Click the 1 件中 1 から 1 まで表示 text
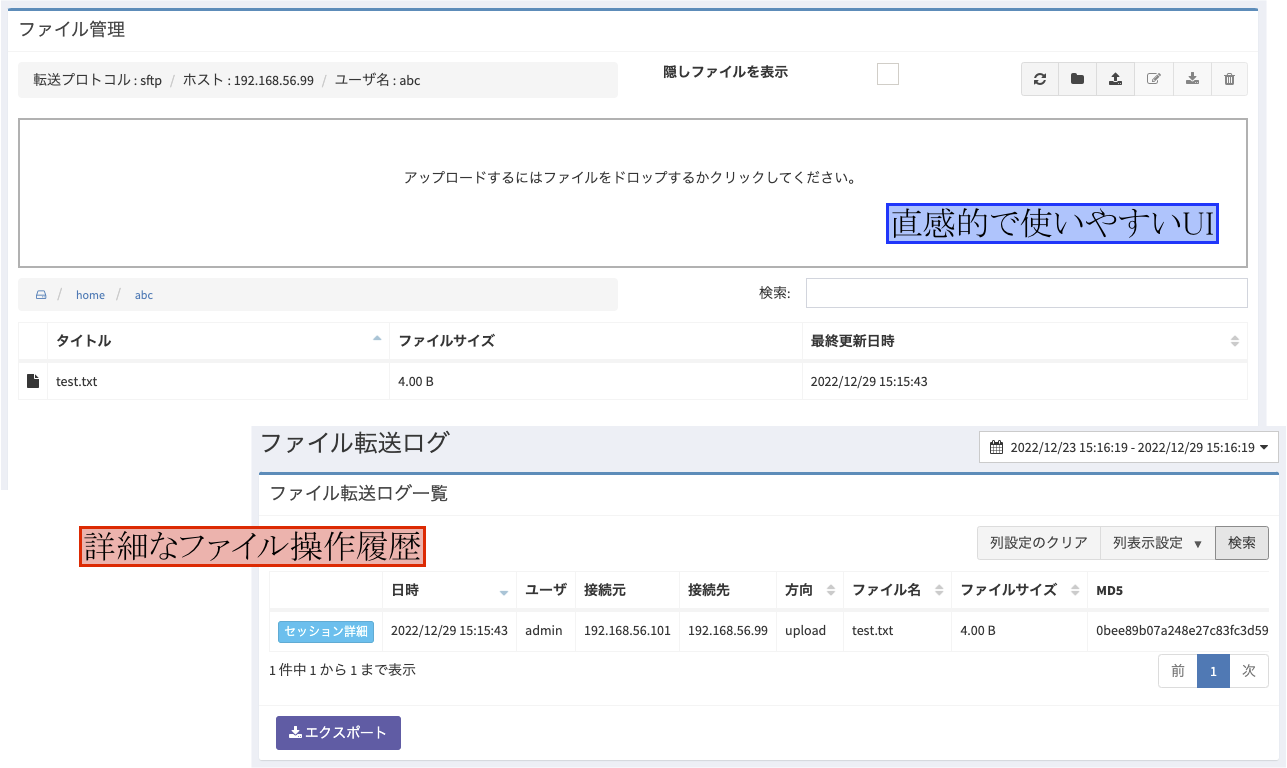 (342, 670)
